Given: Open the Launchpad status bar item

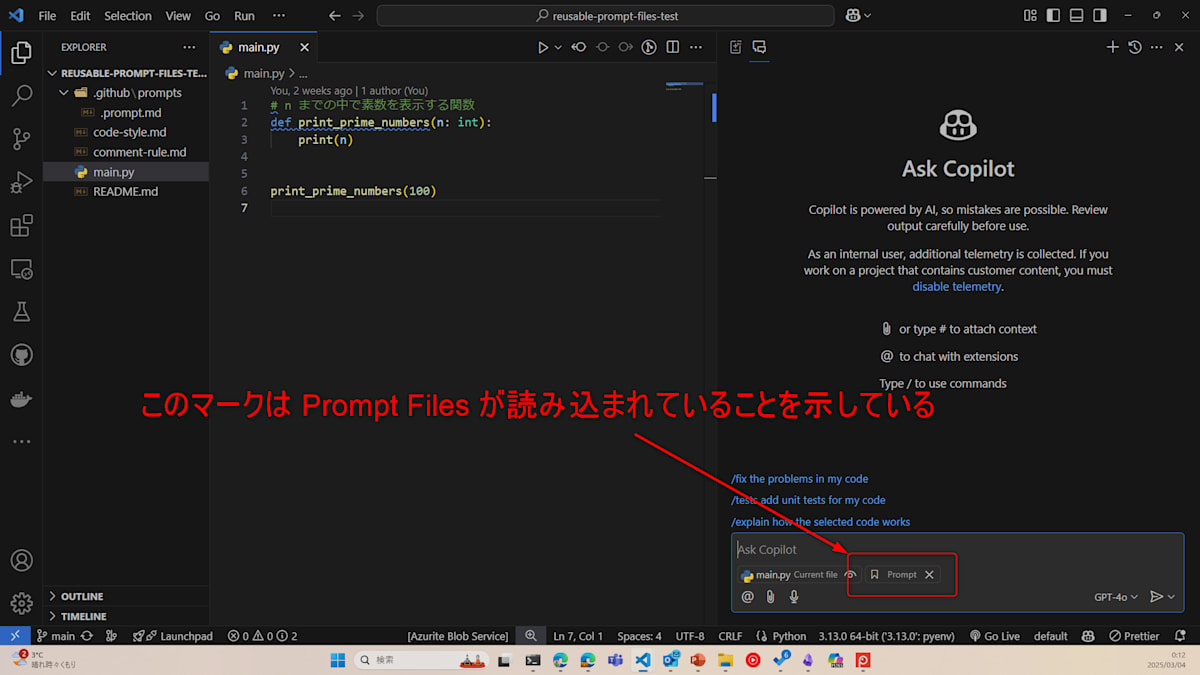Looking at the screenshot, I should pyautogui.click(x=172, y=636).
